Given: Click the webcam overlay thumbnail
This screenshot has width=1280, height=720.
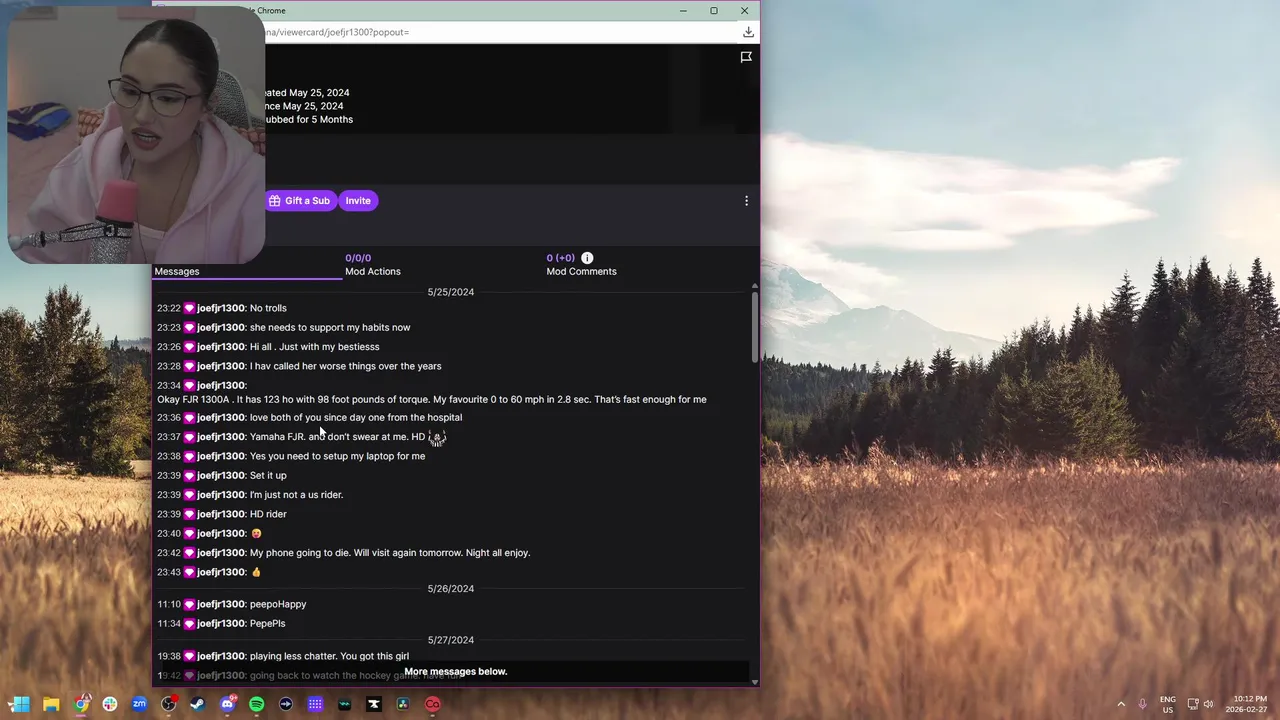Looking at the screenshot, I should point(136,135).
